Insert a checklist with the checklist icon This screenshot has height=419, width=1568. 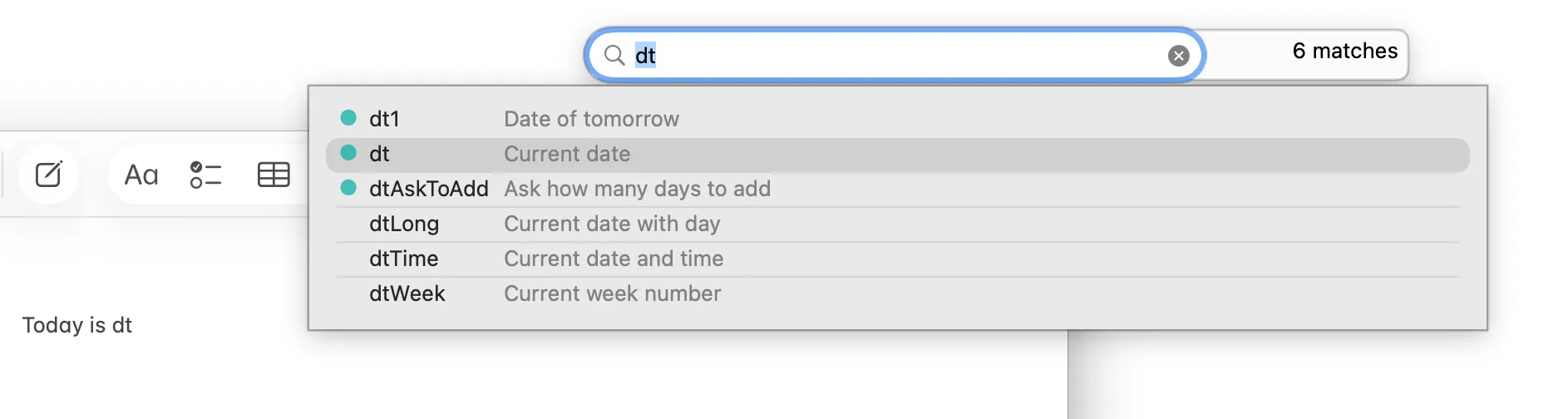tap(205, 175)
